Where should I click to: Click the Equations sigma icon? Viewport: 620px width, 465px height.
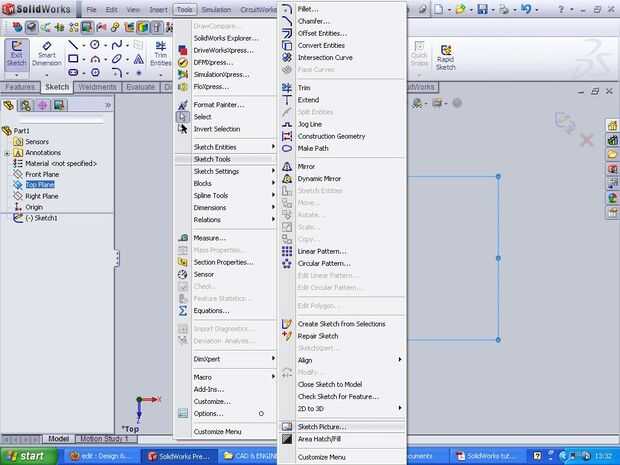tap(183, 311)
